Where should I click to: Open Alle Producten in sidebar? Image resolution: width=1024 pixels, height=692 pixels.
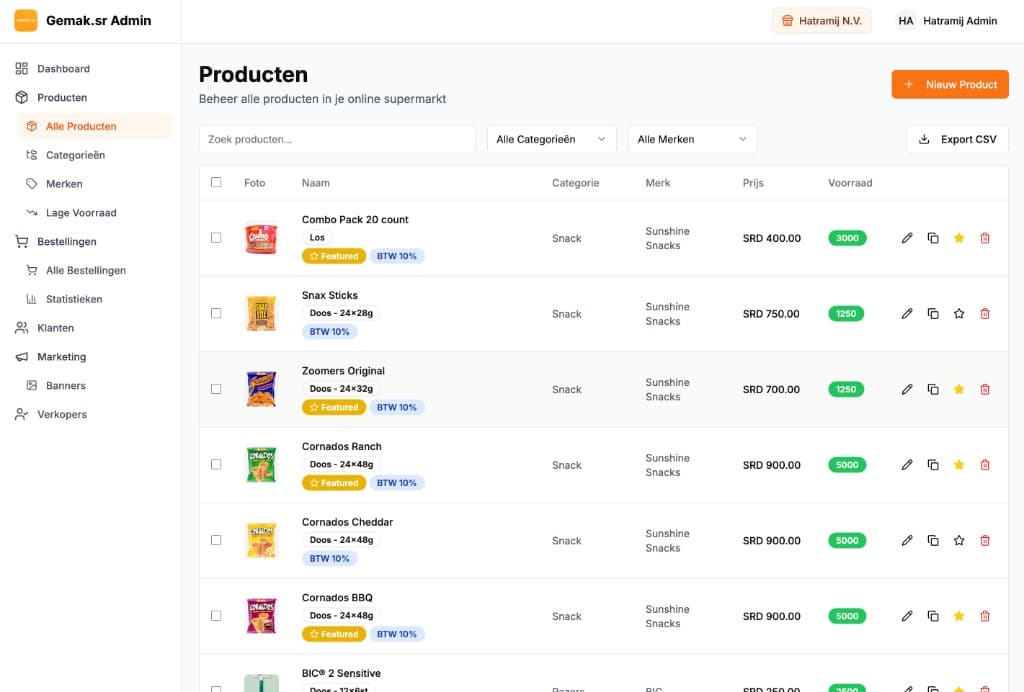95,126
